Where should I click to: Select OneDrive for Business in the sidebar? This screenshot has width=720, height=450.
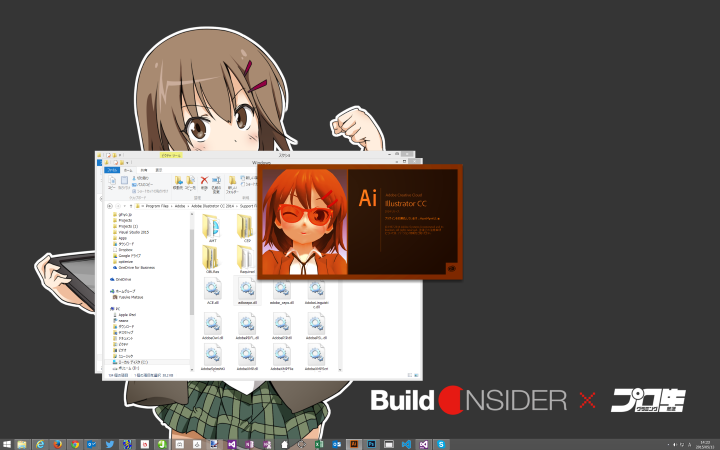(135, 267)
